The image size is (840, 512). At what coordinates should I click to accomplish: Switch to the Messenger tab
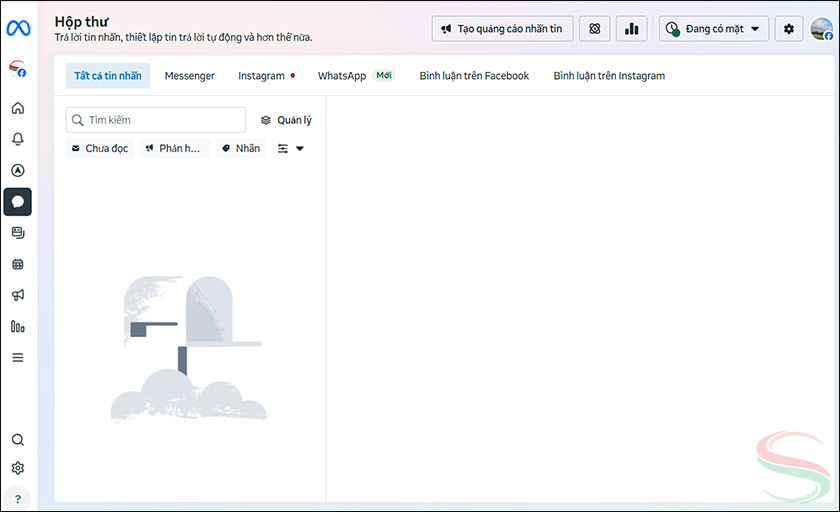(x=189, y=76)
